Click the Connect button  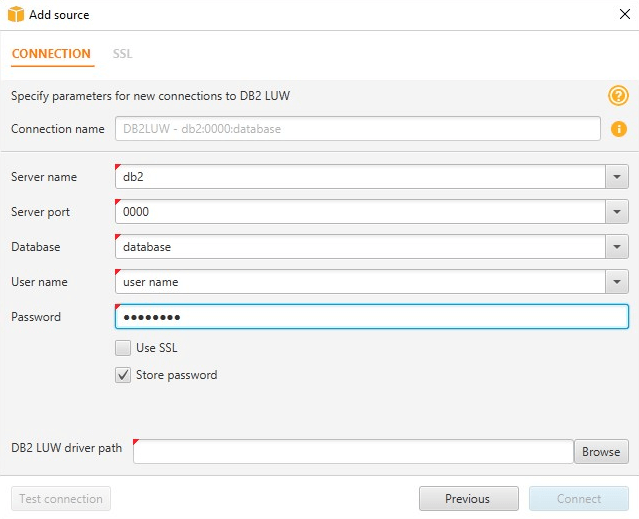click(579, 499)
